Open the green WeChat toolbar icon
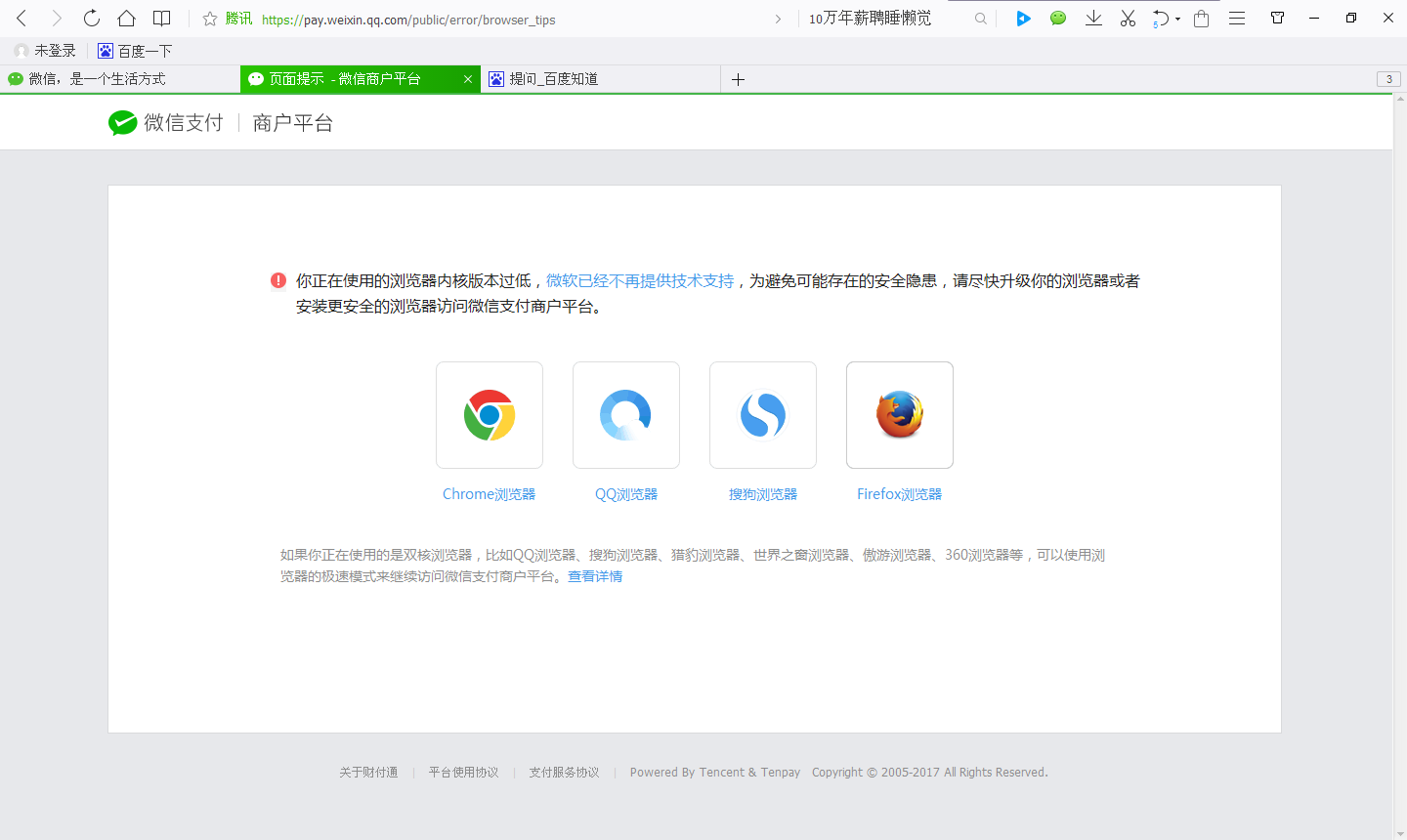The image size is (1407, 840). point(1058,19)
